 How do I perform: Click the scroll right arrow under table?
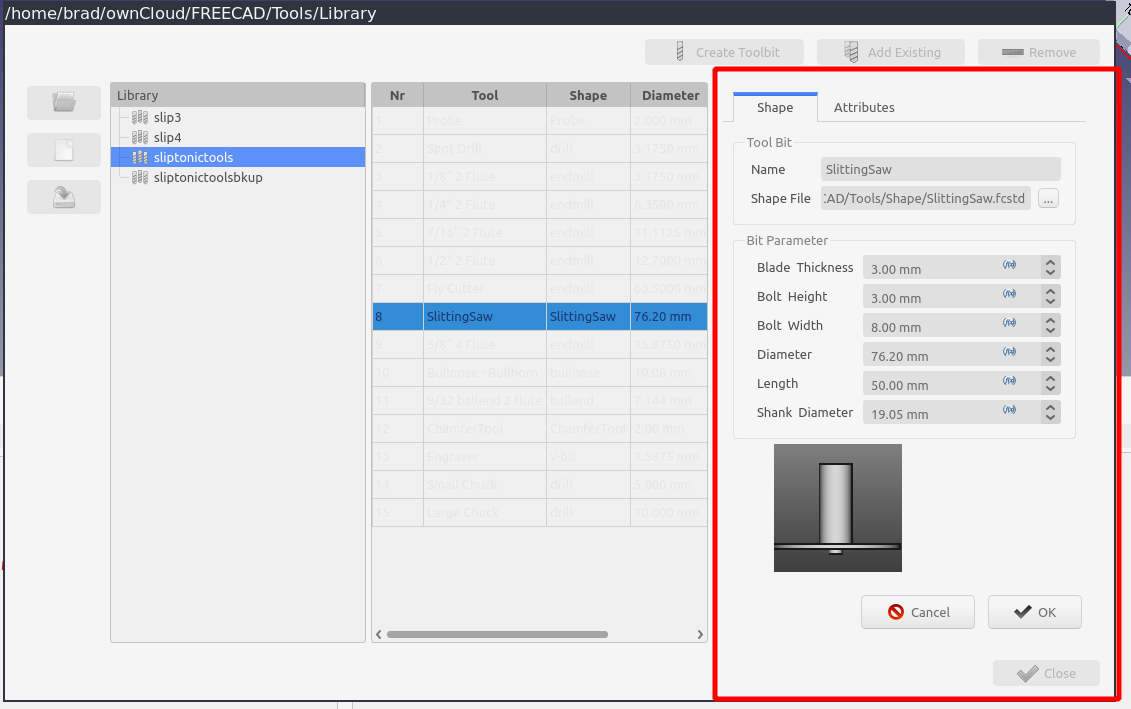click(x=700, y=635)
